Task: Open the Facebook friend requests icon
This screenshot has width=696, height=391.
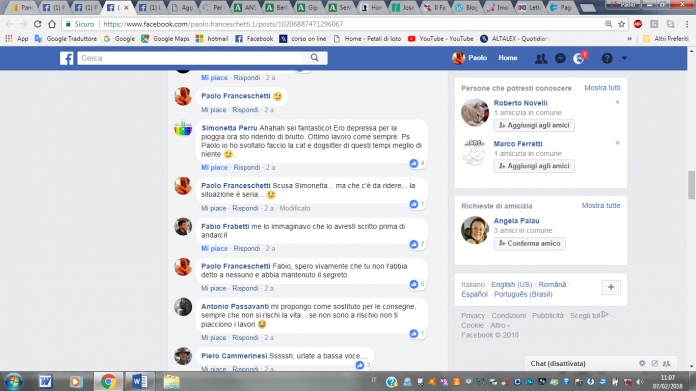Action: 541,58
